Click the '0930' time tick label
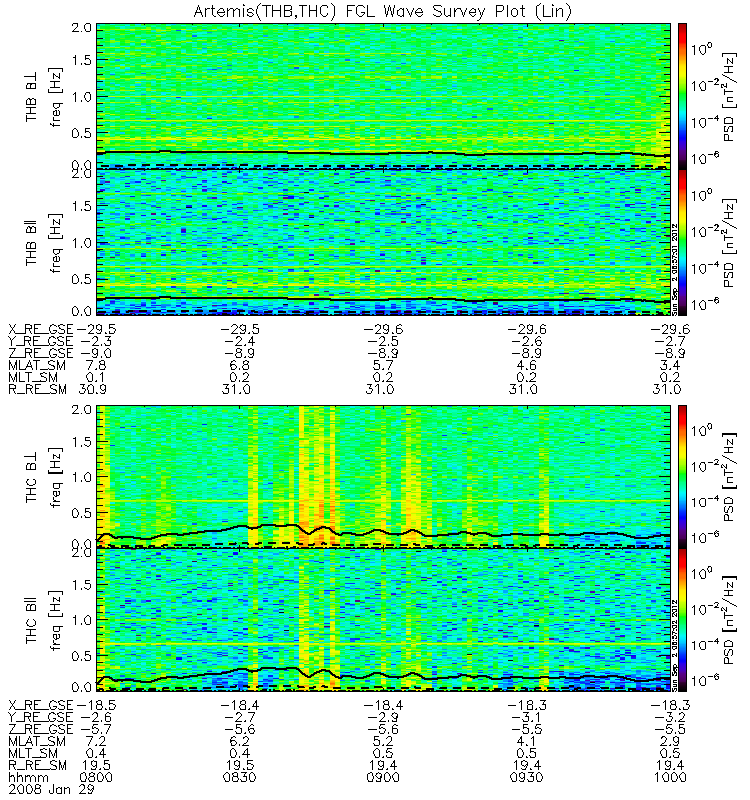The image size is (750, 800). 527,778
